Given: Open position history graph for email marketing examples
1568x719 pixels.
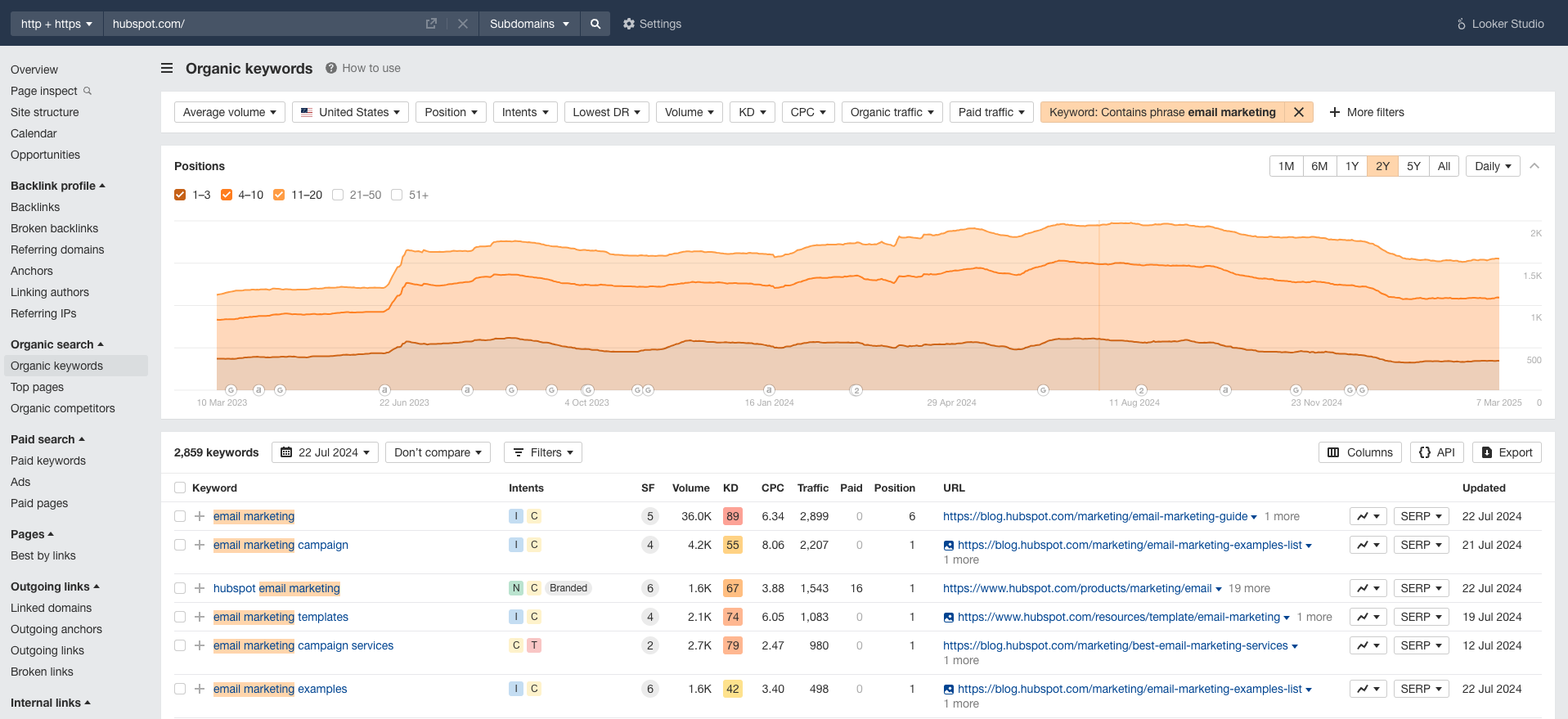Looking at the screenshot, I should pos(1368,689).
